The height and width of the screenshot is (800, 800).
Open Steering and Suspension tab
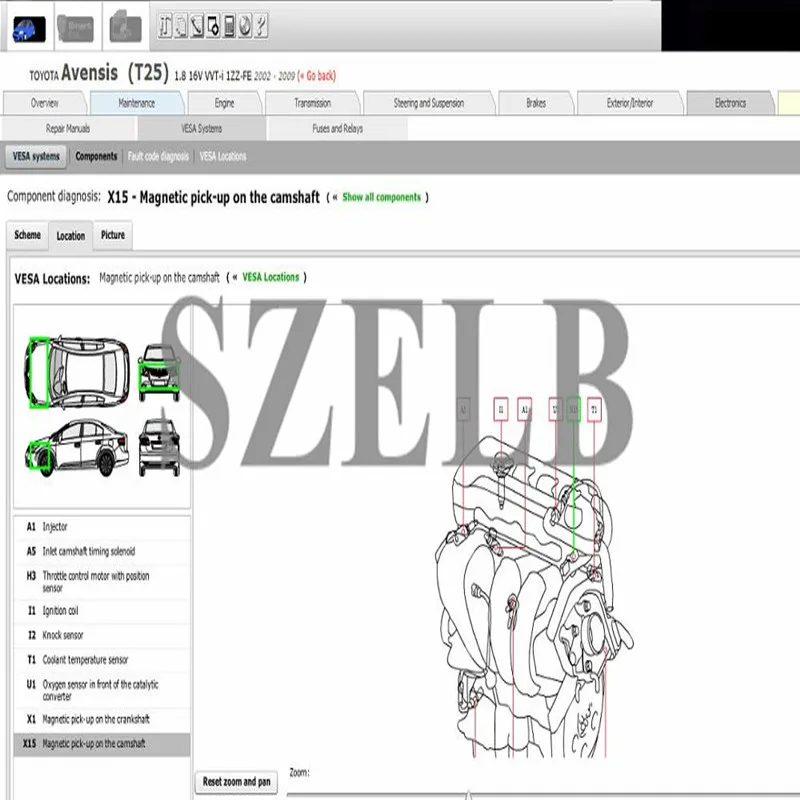(x=429, y=103)
